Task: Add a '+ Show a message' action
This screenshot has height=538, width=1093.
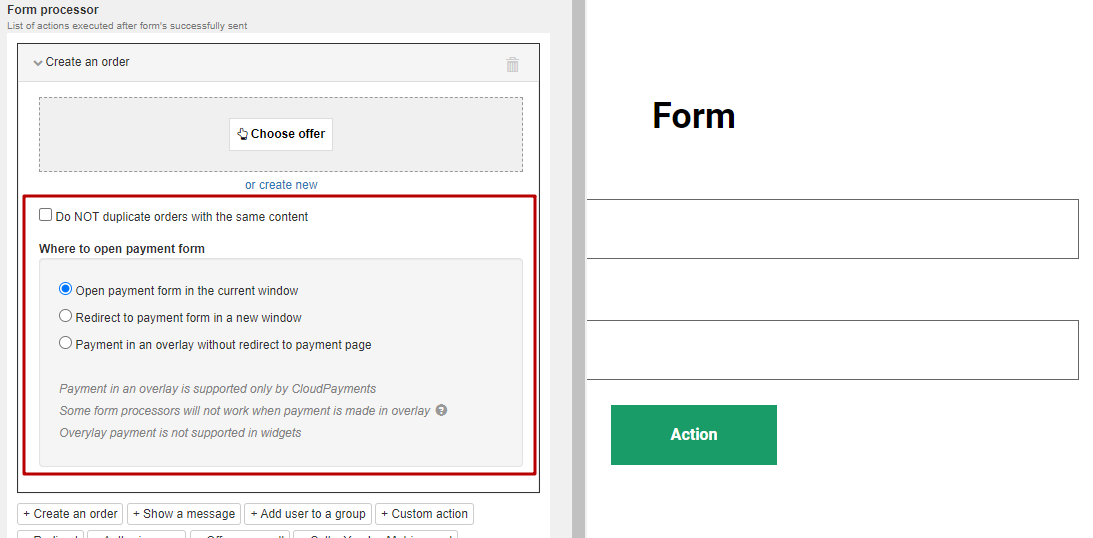Action: (x=184, y=514)
